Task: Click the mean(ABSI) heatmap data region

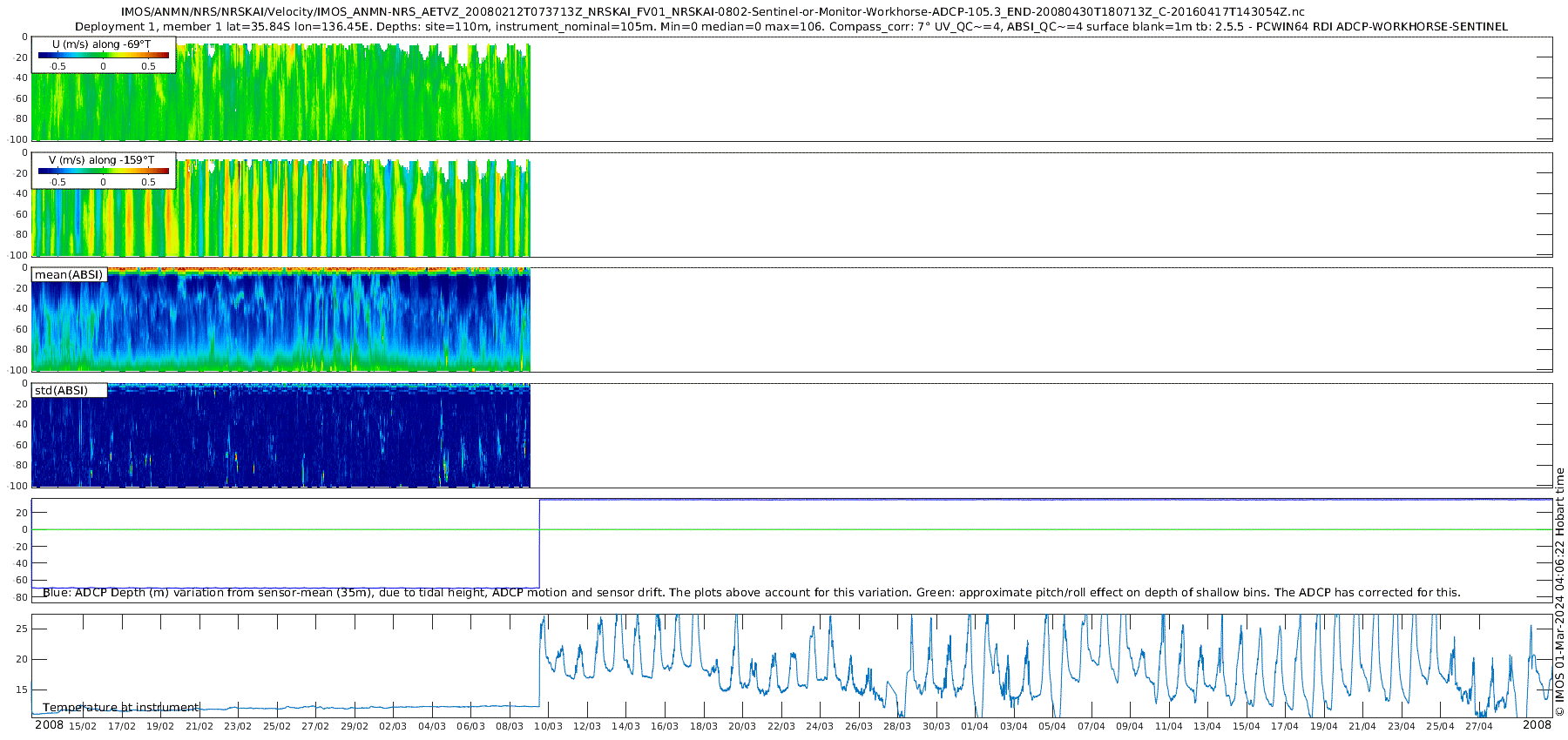Action: coord(280,320)
